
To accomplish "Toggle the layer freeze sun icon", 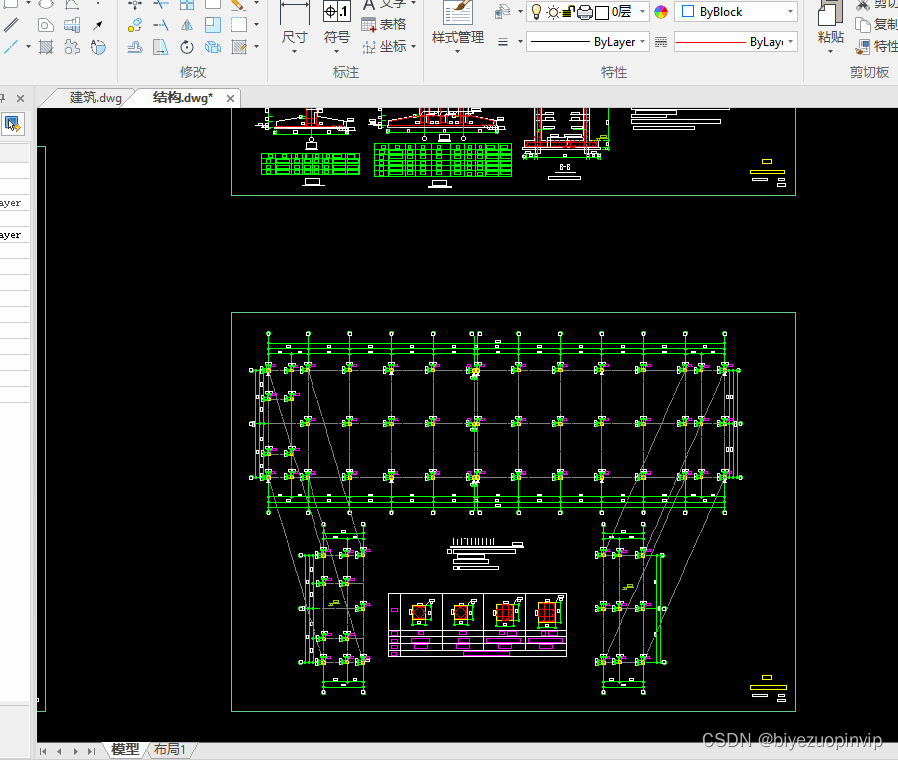I will click(x=553, y=12).
